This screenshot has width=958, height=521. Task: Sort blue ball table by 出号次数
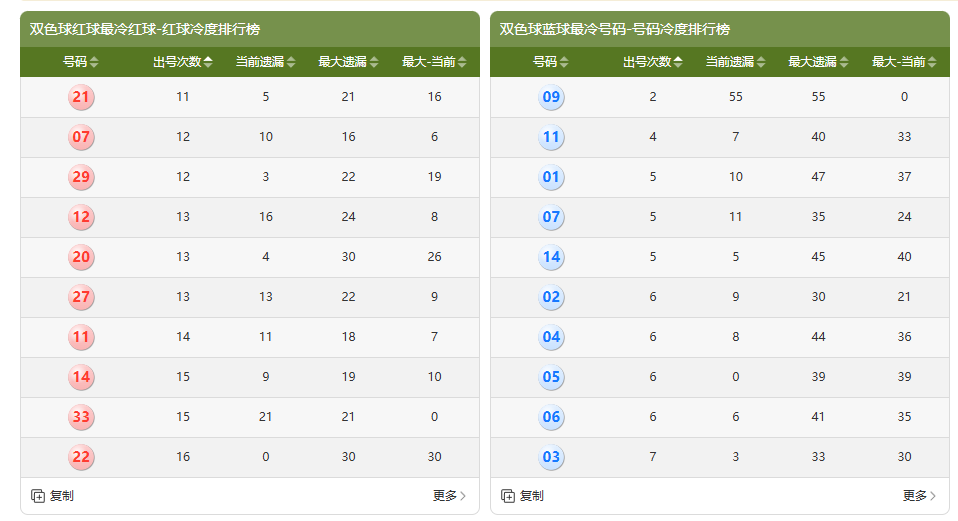[x=653, y=62]
